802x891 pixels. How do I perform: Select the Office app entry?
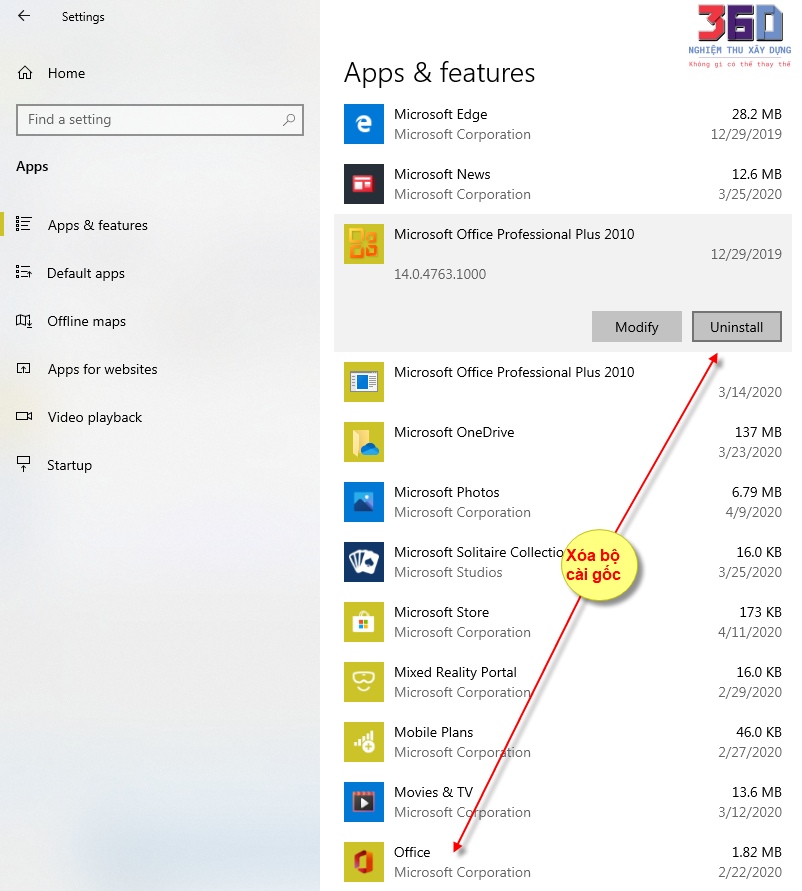click(x=563, y=861)
